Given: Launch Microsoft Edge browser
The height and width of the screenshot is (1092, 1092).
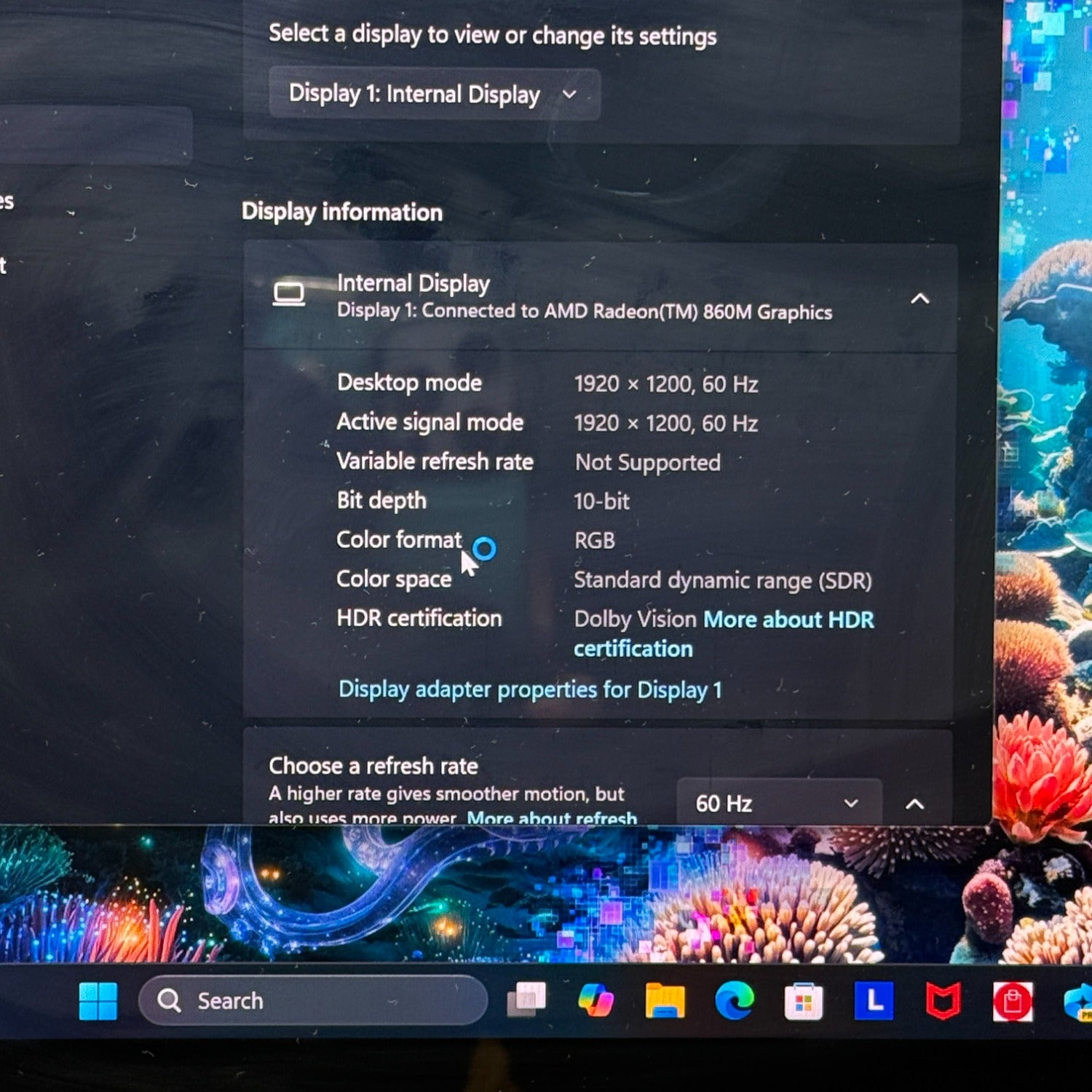Looking at the screenshot, I should 734,1001.
